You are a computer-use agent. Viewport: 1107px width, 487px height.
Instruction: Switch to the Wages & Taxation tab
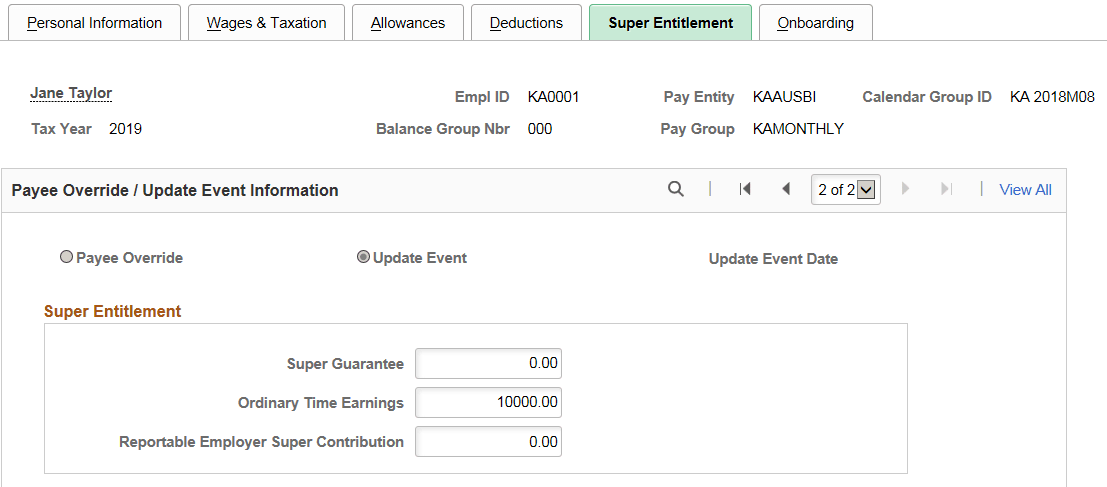(266, 23)
